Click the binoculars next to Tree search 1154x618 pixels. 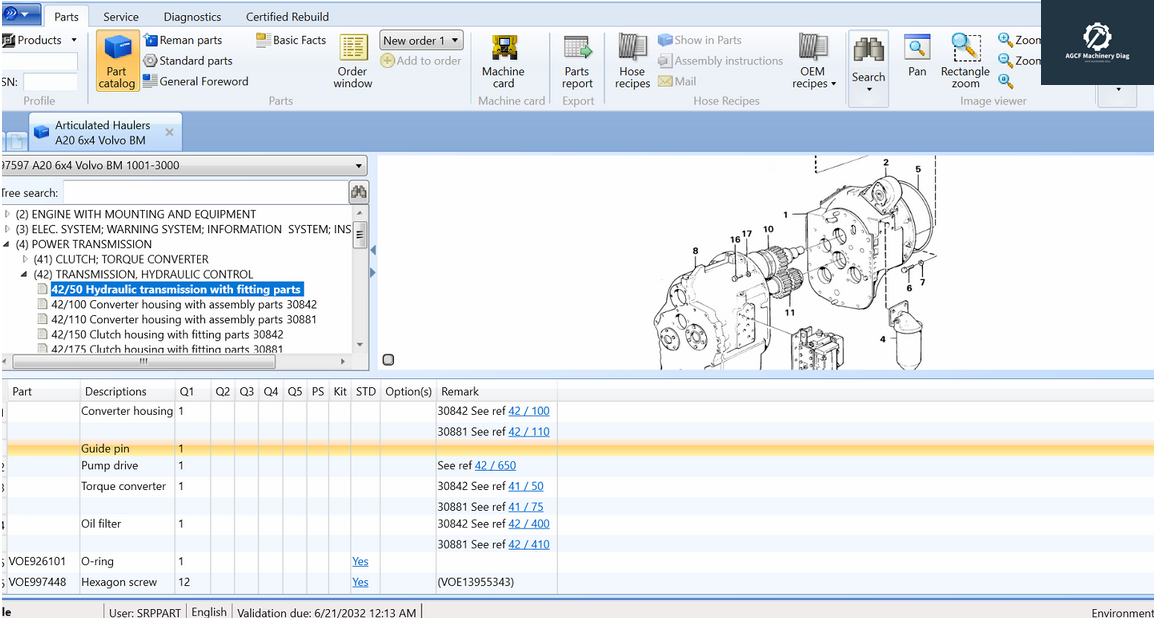(x=358, y=192)
